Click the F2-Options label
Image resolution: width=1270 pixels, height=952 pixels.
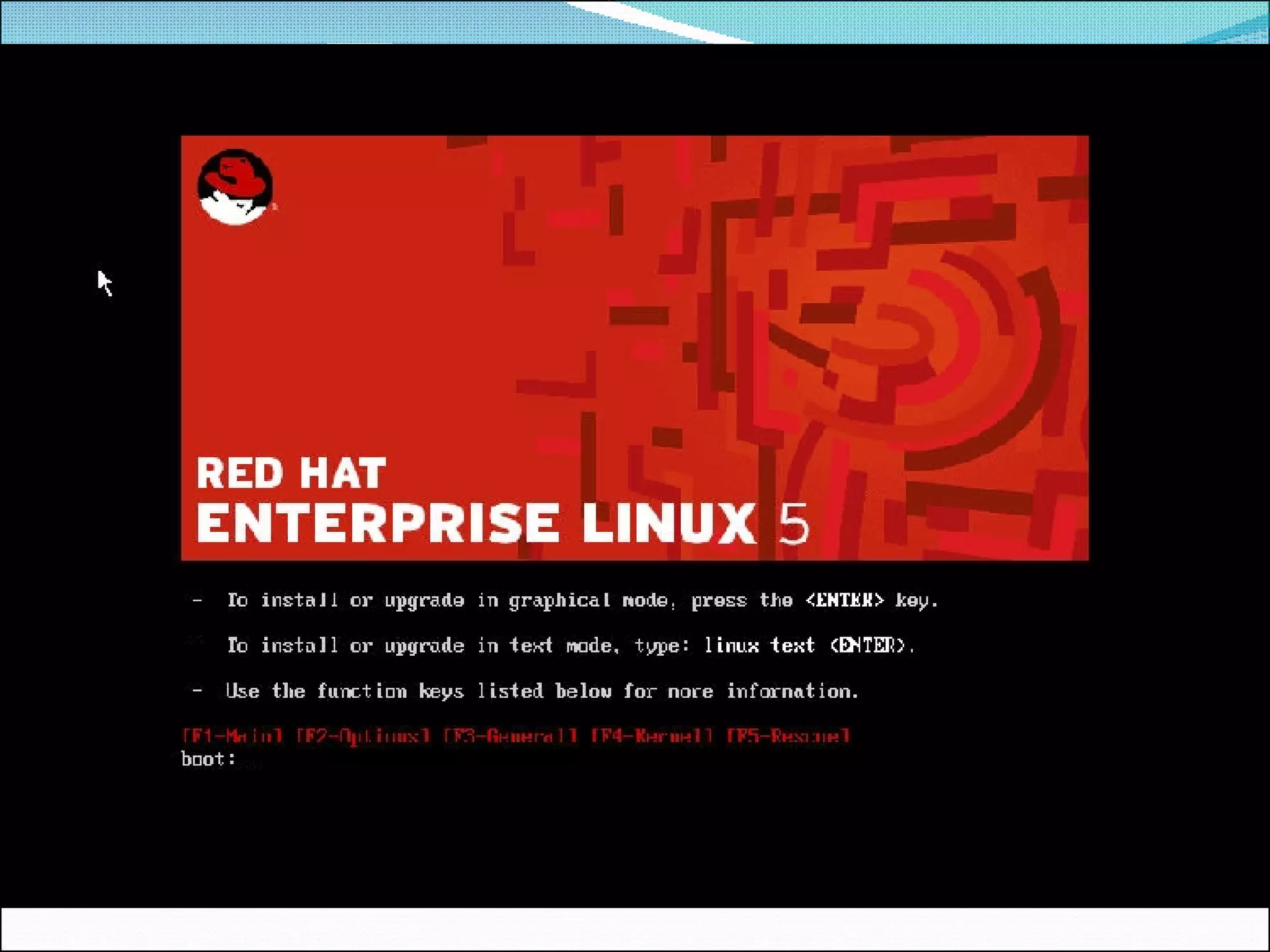(363, 736)
